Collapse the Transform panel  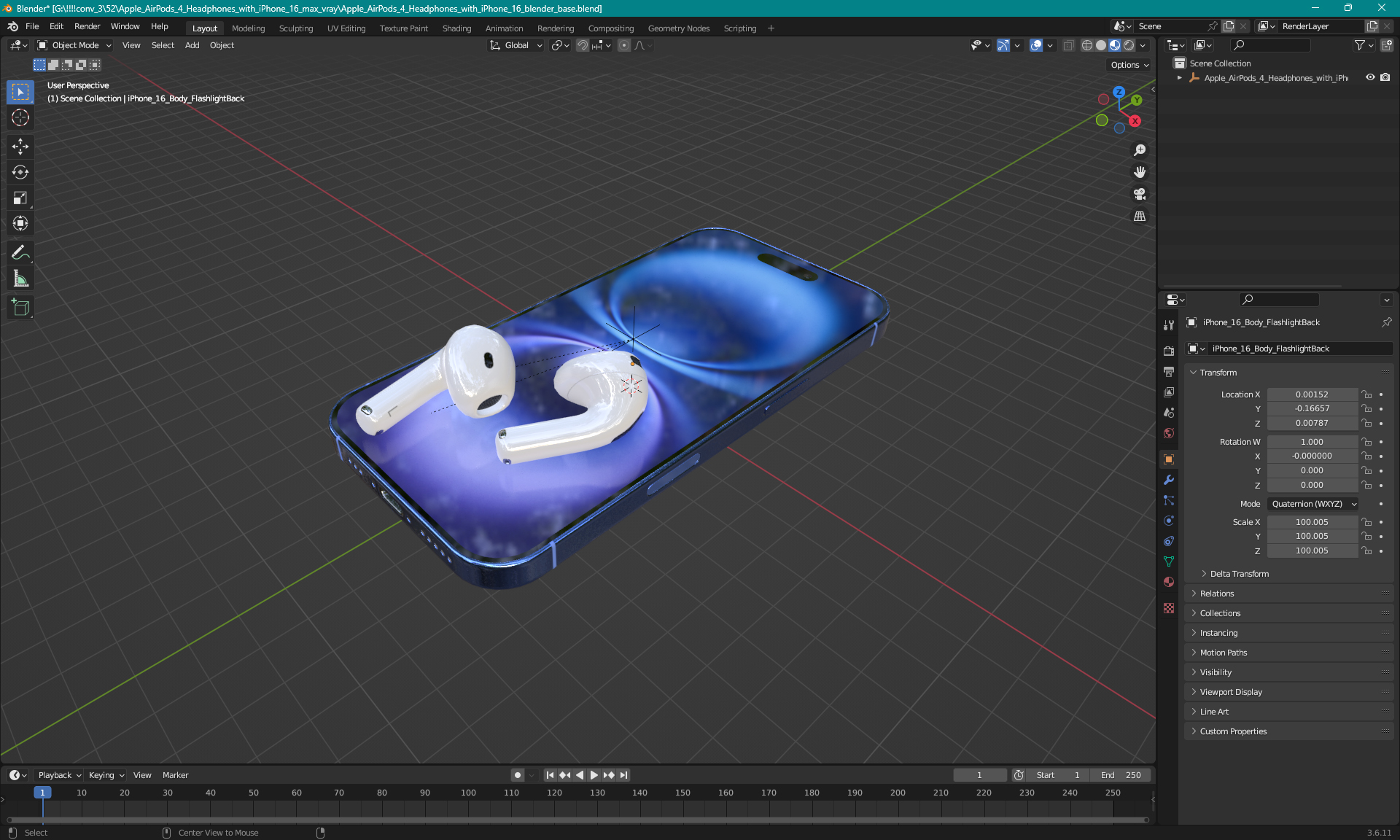[1218, 373]
